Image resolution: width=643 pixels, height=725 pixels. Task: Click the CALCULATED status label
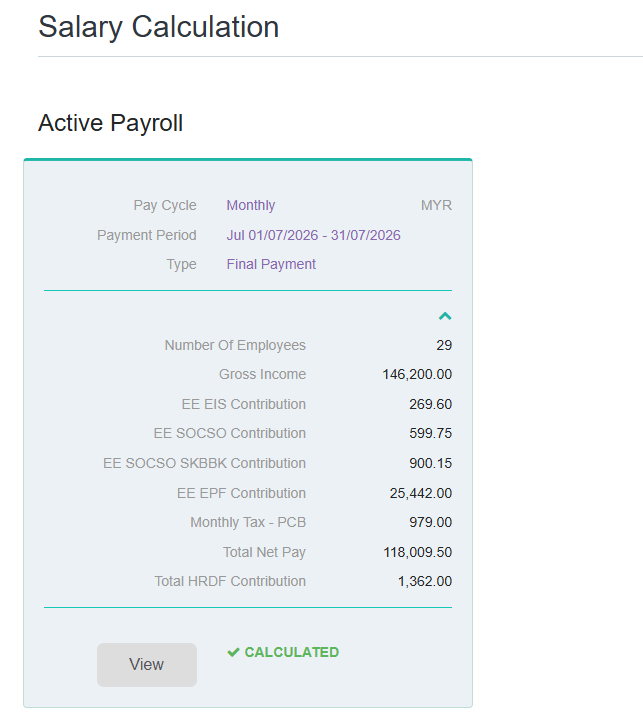pos(292,652)
